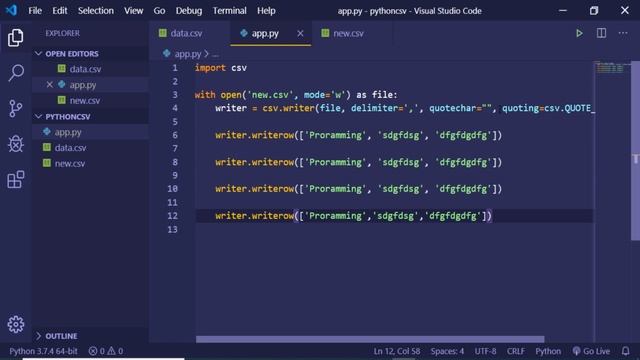Open app.py in PYTHONCSV folder

coord(68,132)
